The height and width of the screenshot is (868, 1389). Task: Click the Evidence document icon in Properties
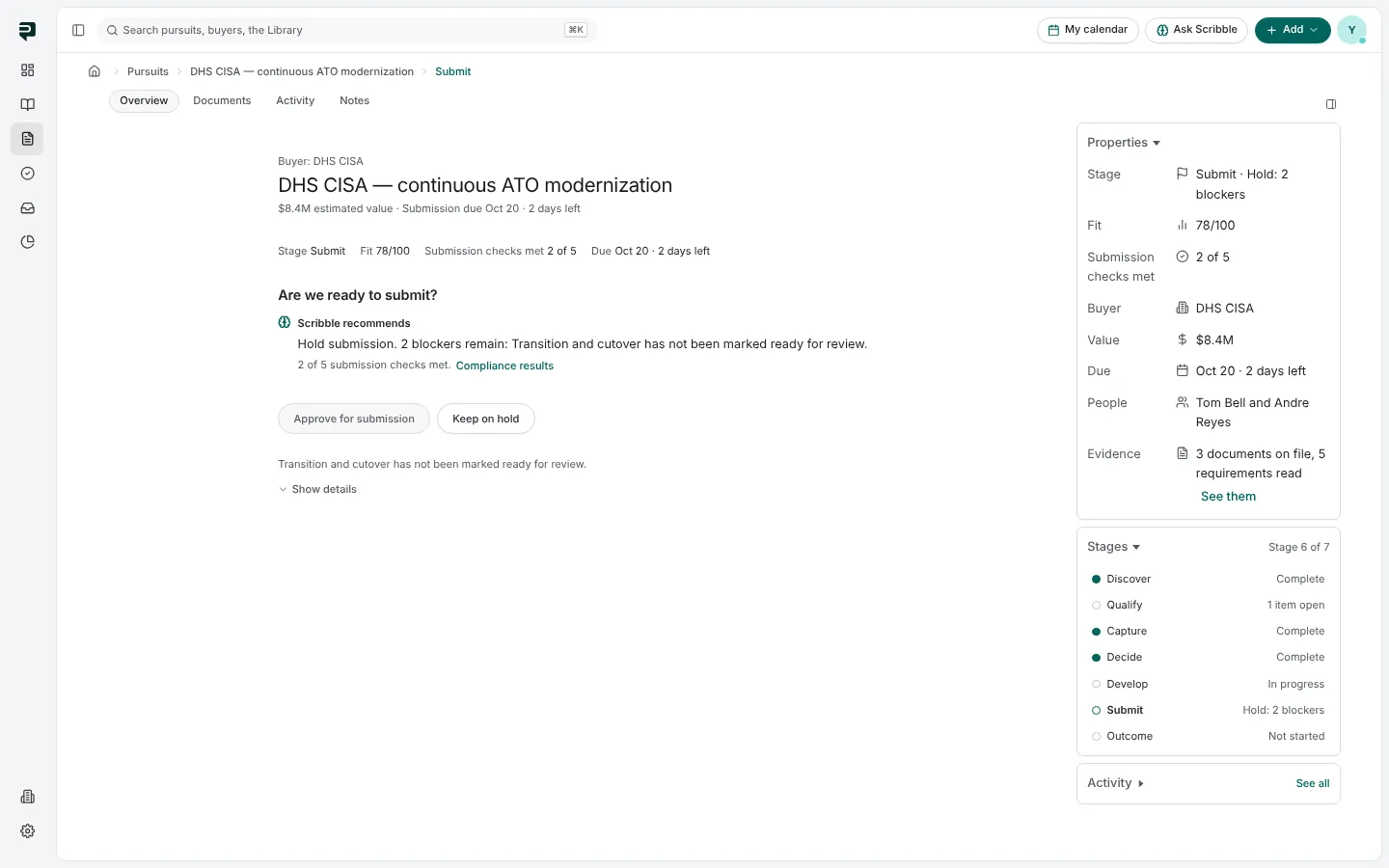point(1183,453)
